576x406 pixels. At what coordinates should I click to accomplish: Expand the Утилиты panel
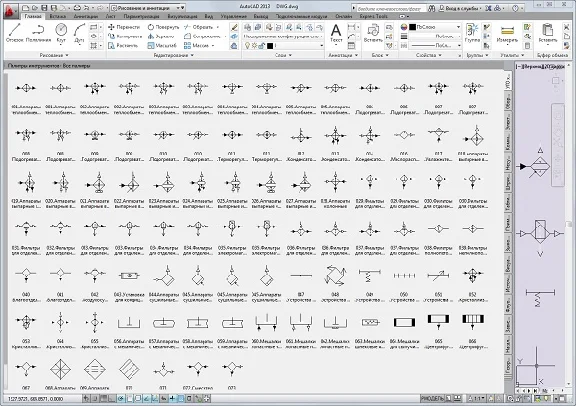click(x=512, y=55)
